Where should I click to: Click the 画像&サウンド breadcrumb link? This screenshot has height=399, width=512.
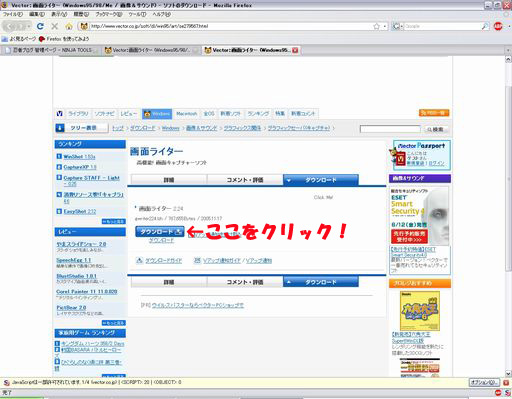tap(201, 128)
